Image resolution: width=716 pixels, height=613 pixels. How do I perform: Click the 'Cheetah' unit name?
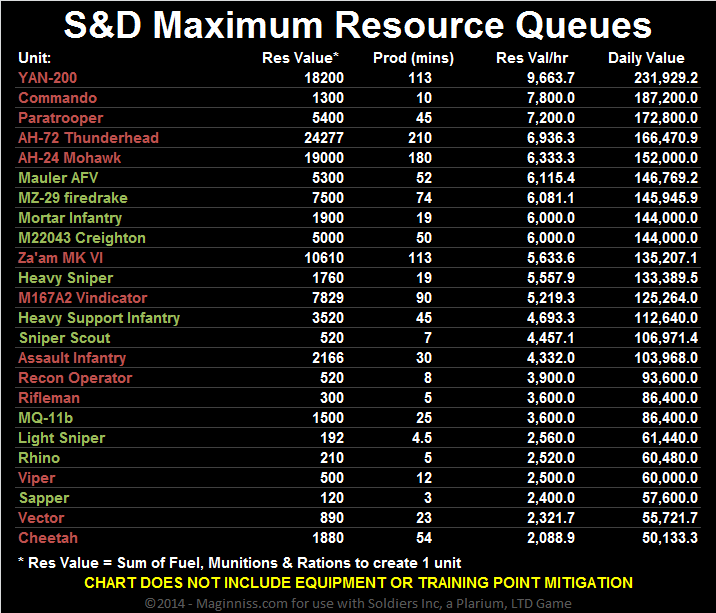[x=48, y=538]
